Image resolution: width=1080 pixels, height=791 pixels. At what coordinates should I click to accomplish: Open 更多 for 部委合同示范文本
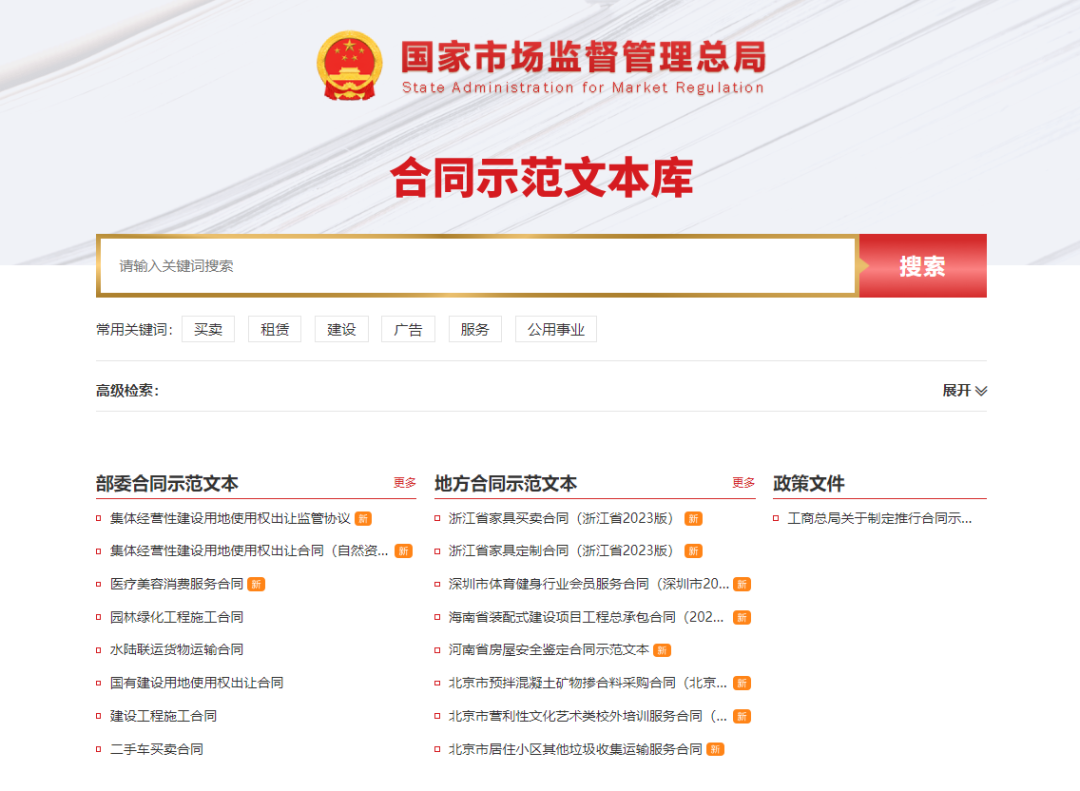point(404,483)
